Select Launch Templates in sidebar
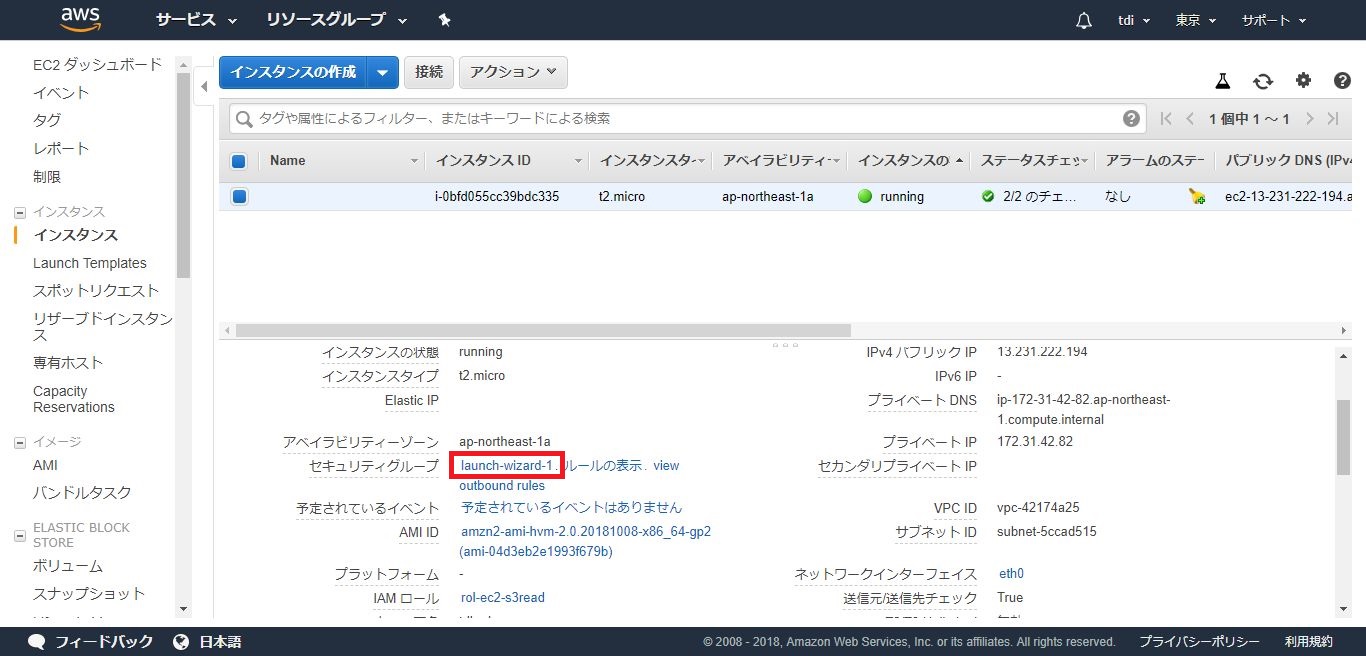The width and height of the screenshot is (1366, 656). pos(90,263)
